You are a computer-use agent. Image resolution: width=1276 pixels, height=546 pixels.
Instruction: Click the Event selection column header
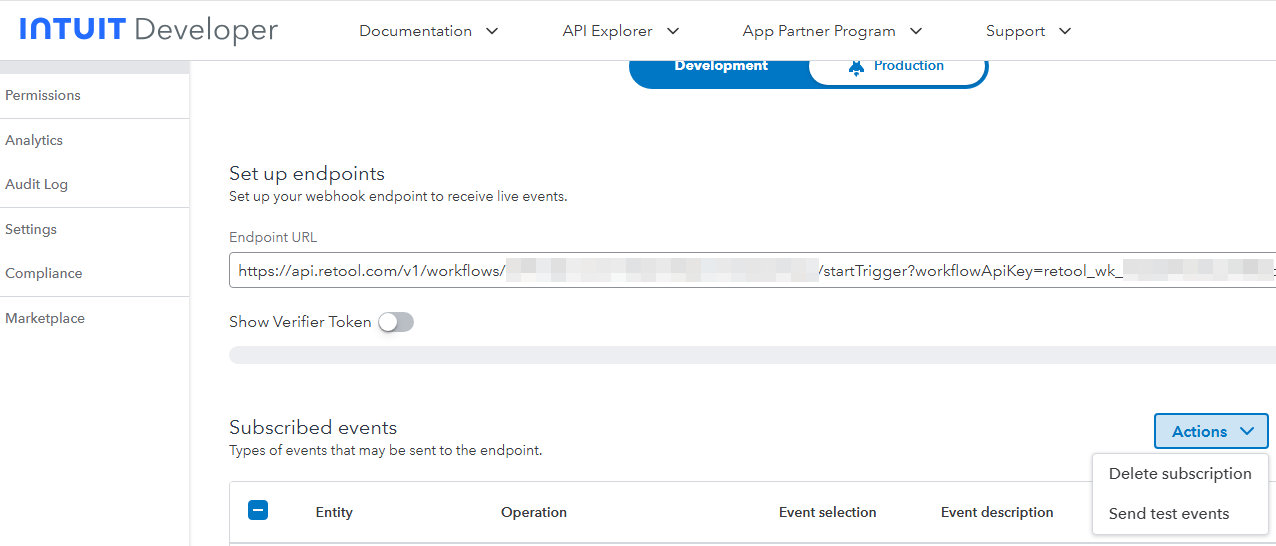tap(828, 512)
